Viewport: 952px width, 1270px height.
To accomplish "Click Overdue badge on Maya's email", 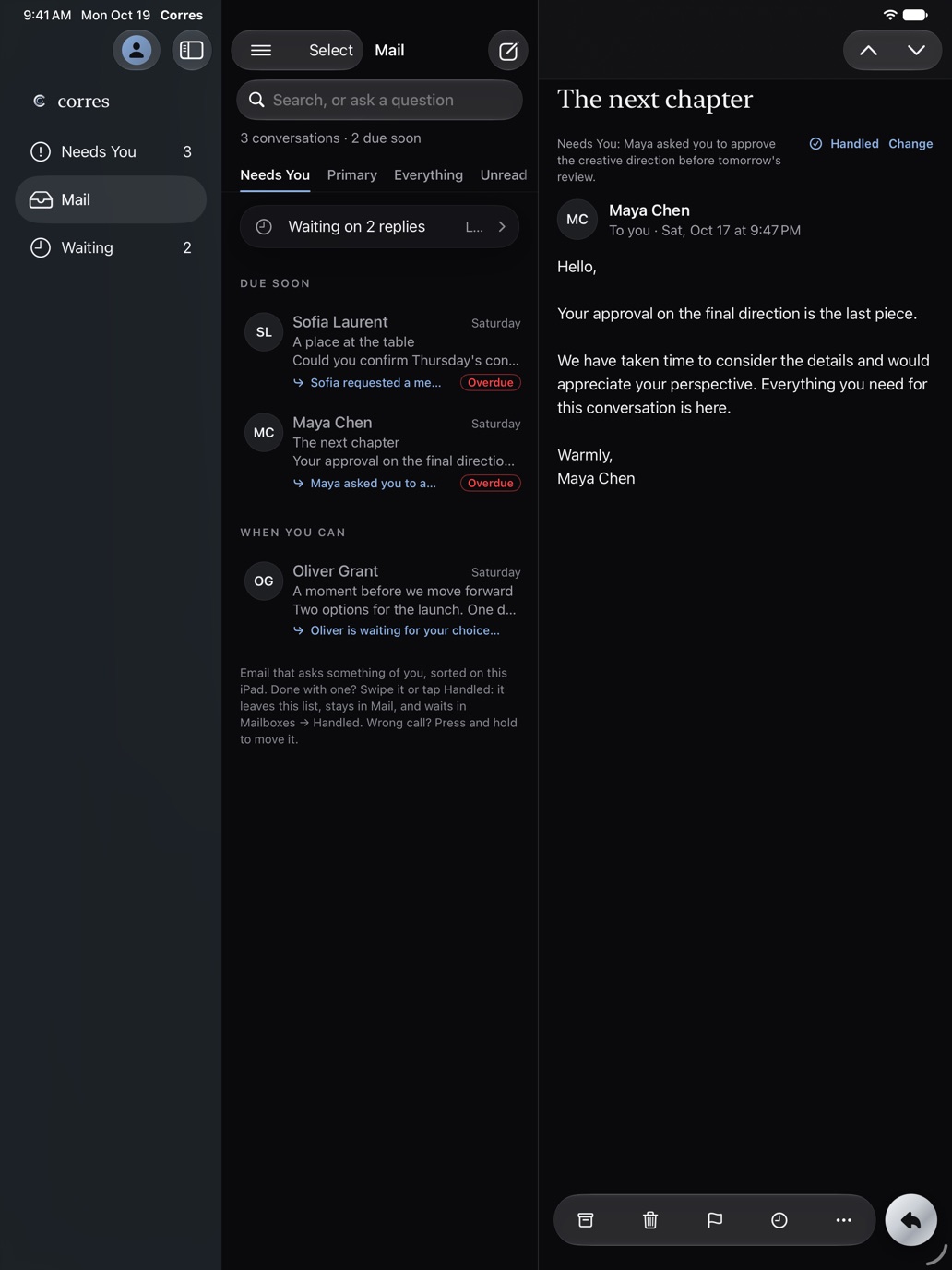I will [x=491, y=484].
